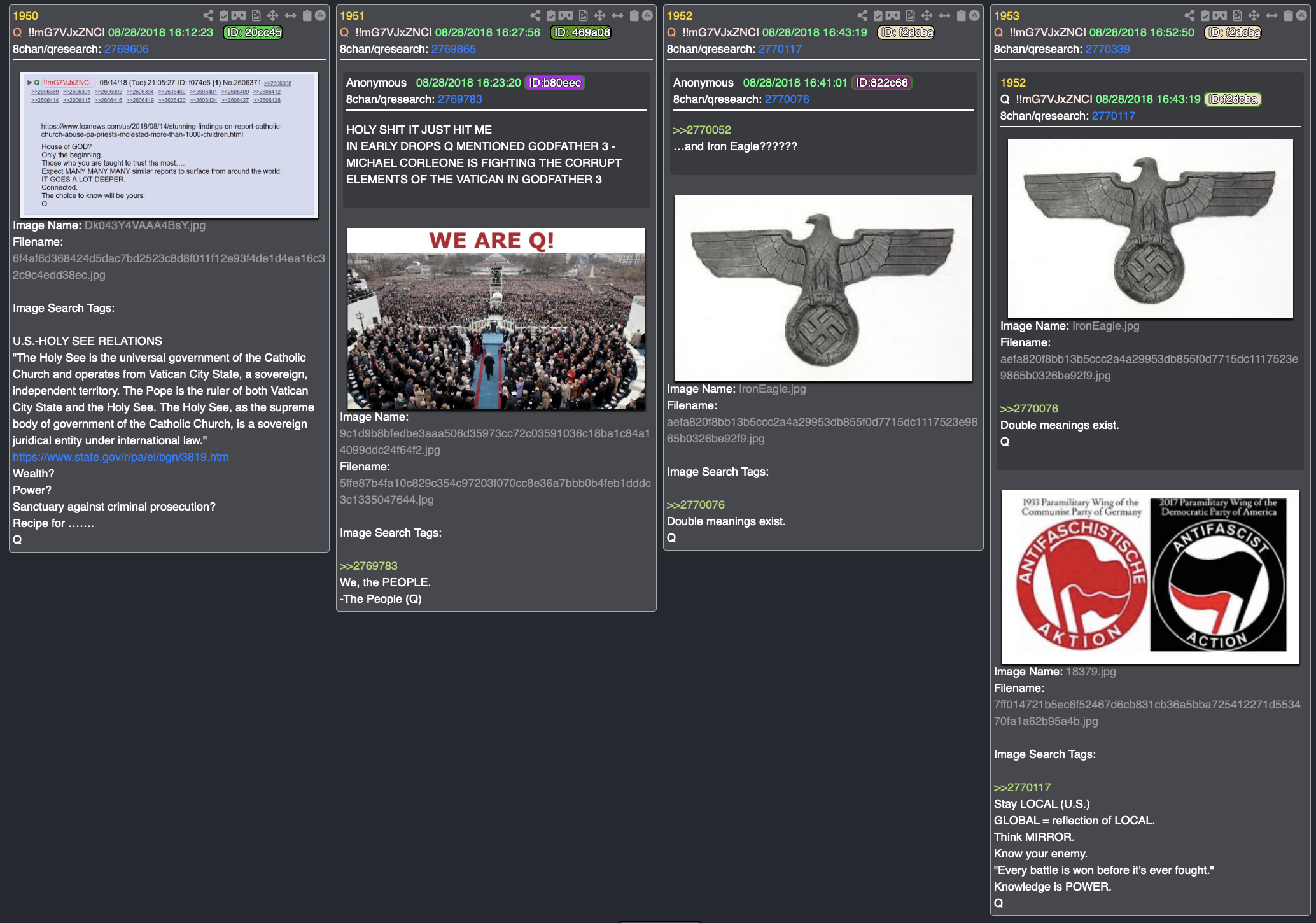The image size is (1316, 923).
Task: Click image name IronEagle.jpg under post 1952
Action: [x=772, y=389]
